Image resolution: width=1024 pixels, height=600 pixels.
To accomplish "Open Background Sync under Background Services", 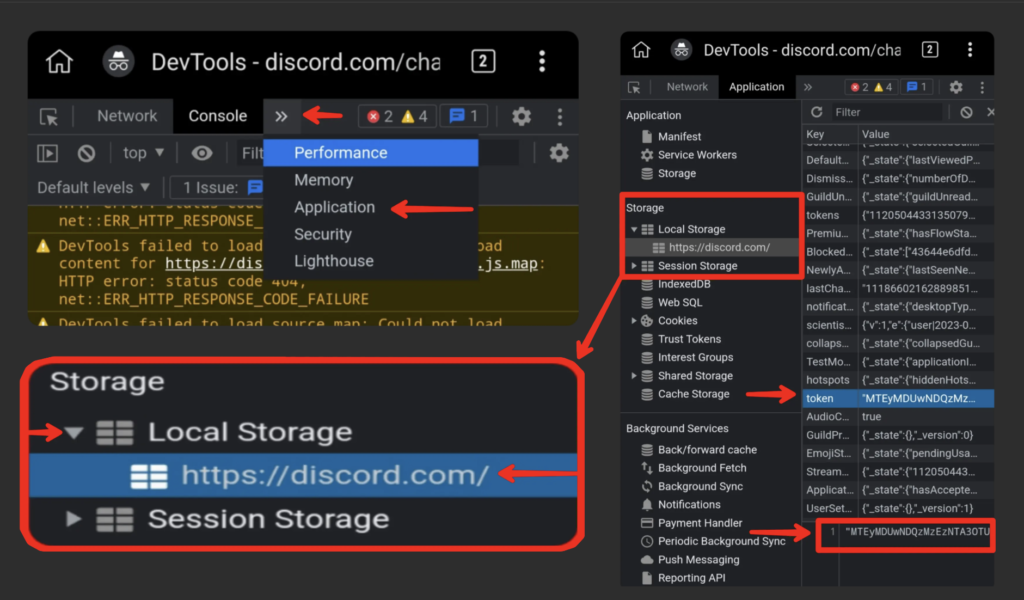I will (700, 486).
